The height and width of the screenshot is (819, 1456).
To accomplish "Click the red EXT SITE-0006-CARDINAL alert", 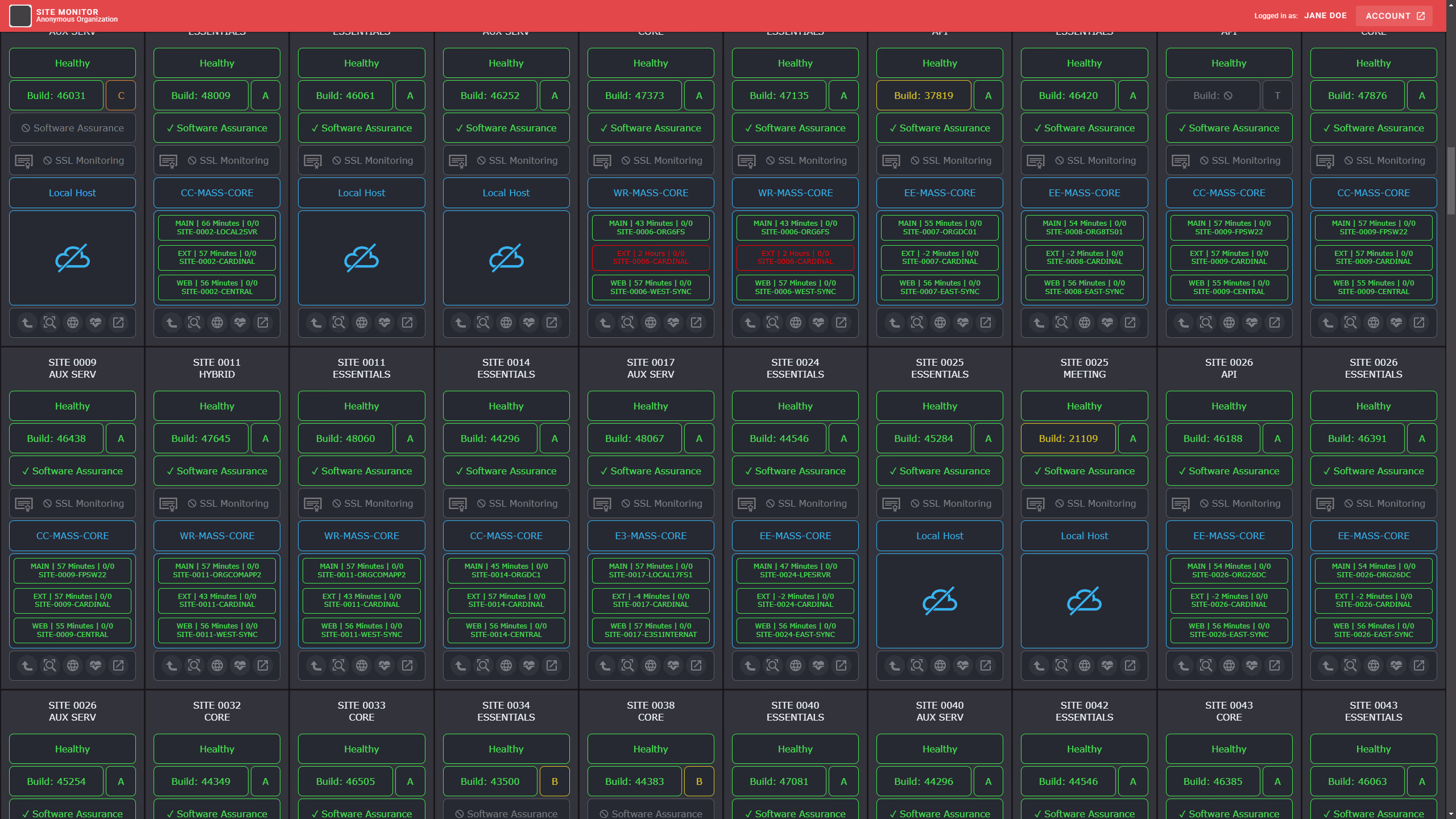I will [x=650, y=258].
